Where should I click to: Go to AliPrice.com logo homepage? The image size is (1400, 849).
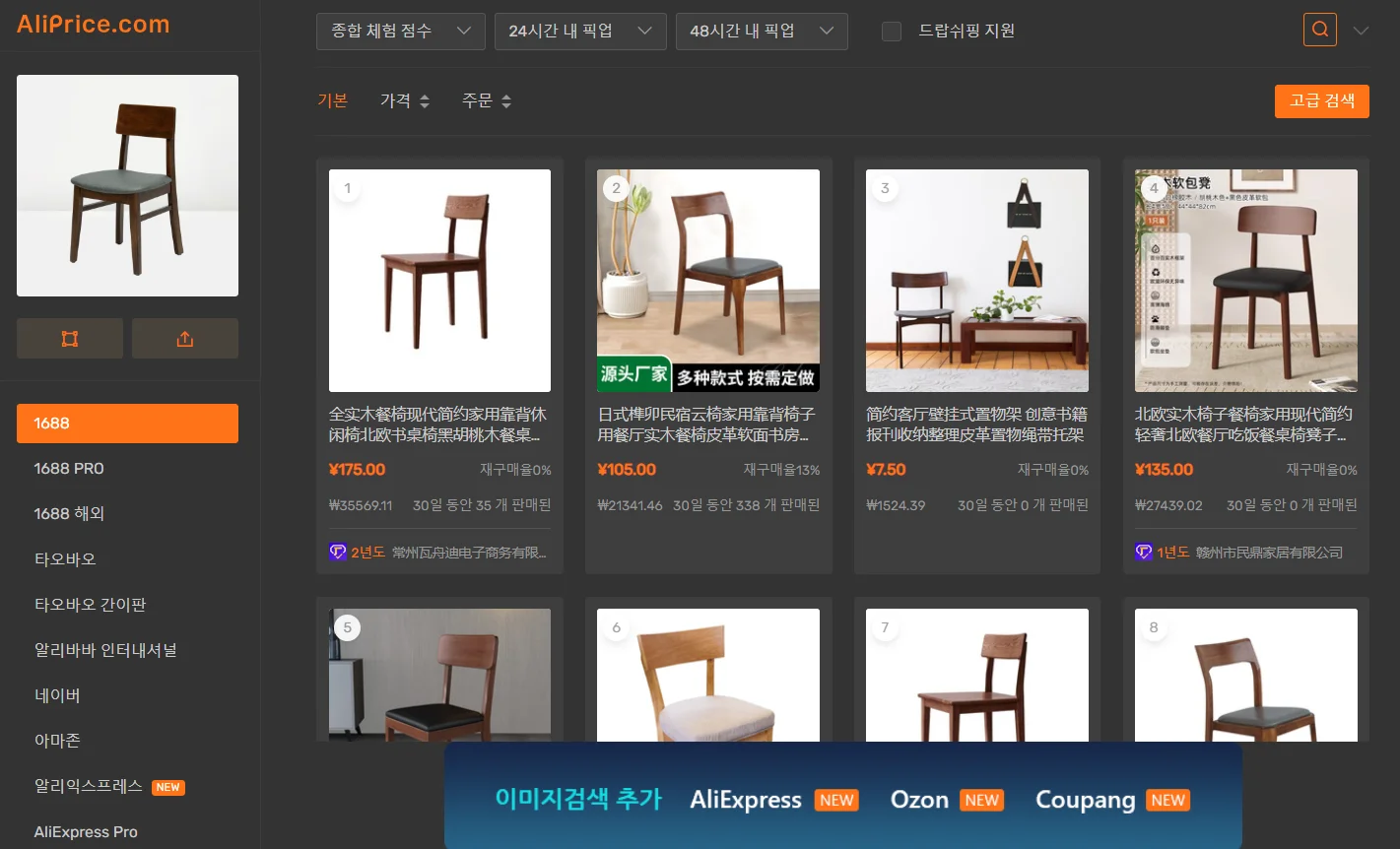tap(94, 25)
